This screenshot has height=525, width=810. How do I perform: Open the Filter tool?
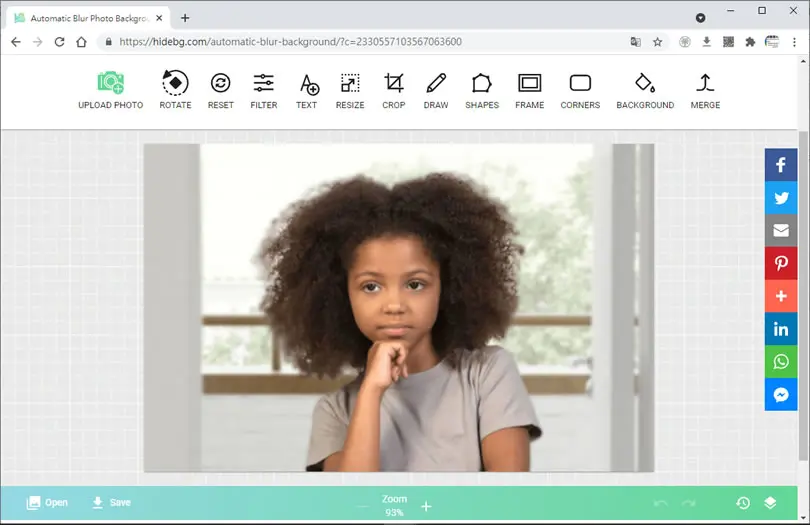(x=263, y=83)
